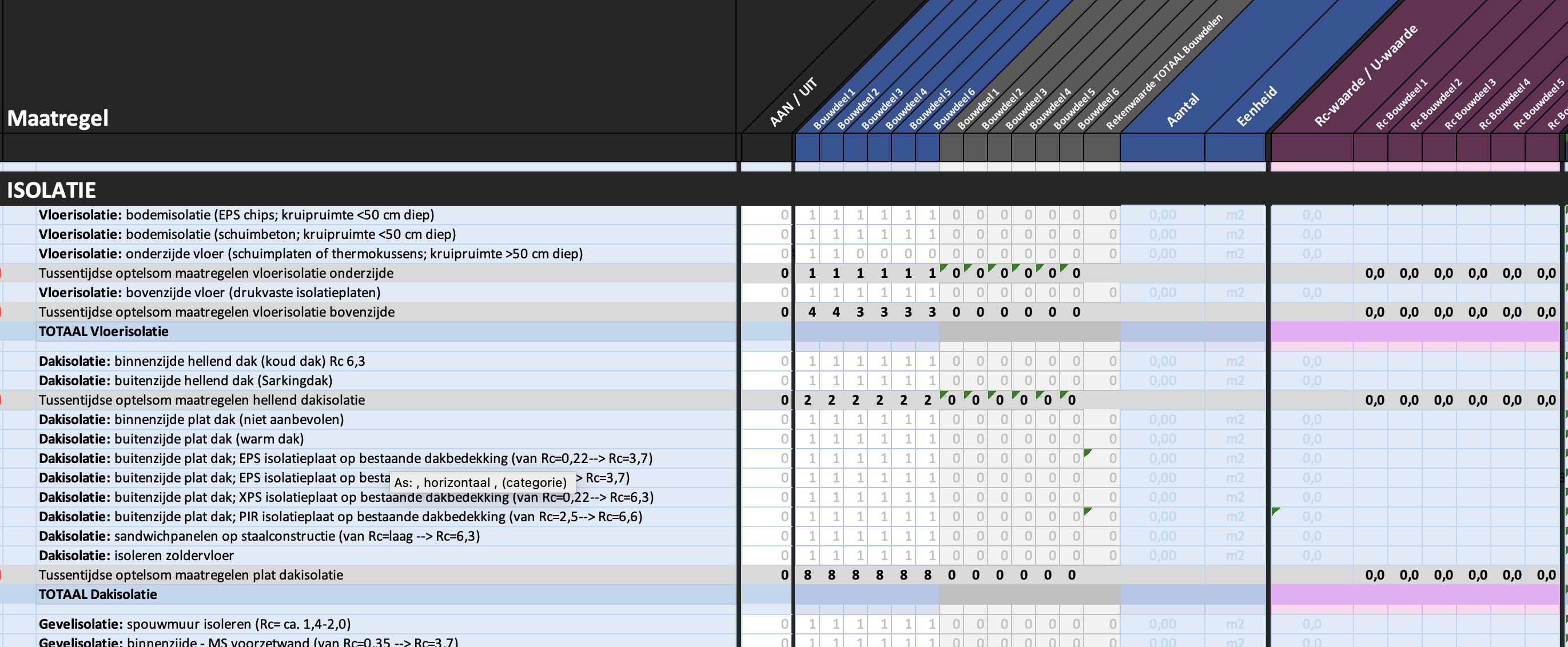Select 'Vloerisolatie: bovenzijde vloer' measure cell

click(209, 293)
